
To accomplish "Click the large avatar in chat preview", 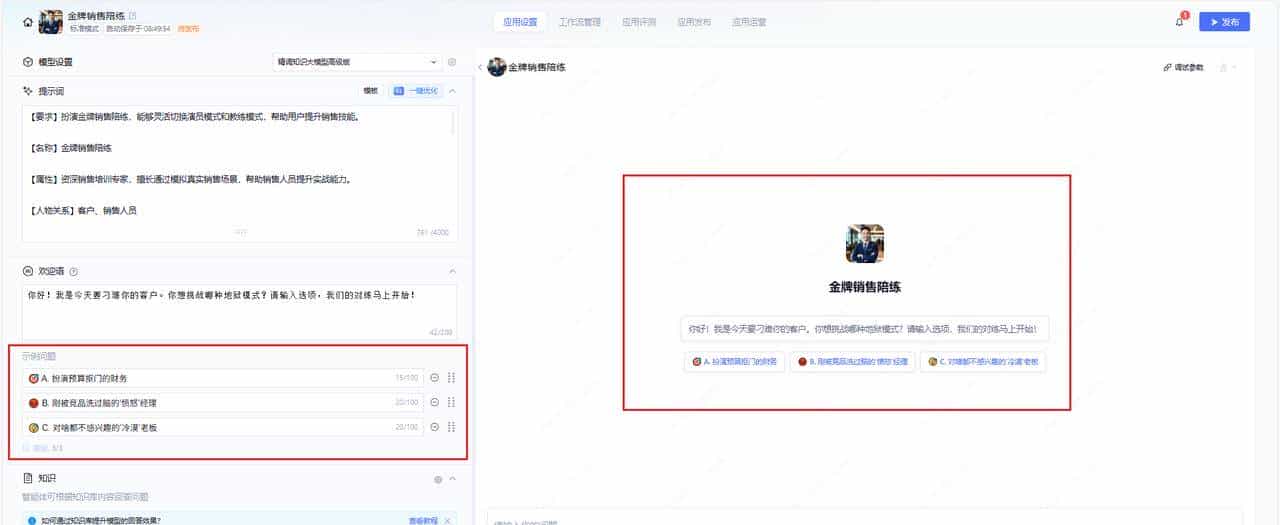I will coord(865,243).
